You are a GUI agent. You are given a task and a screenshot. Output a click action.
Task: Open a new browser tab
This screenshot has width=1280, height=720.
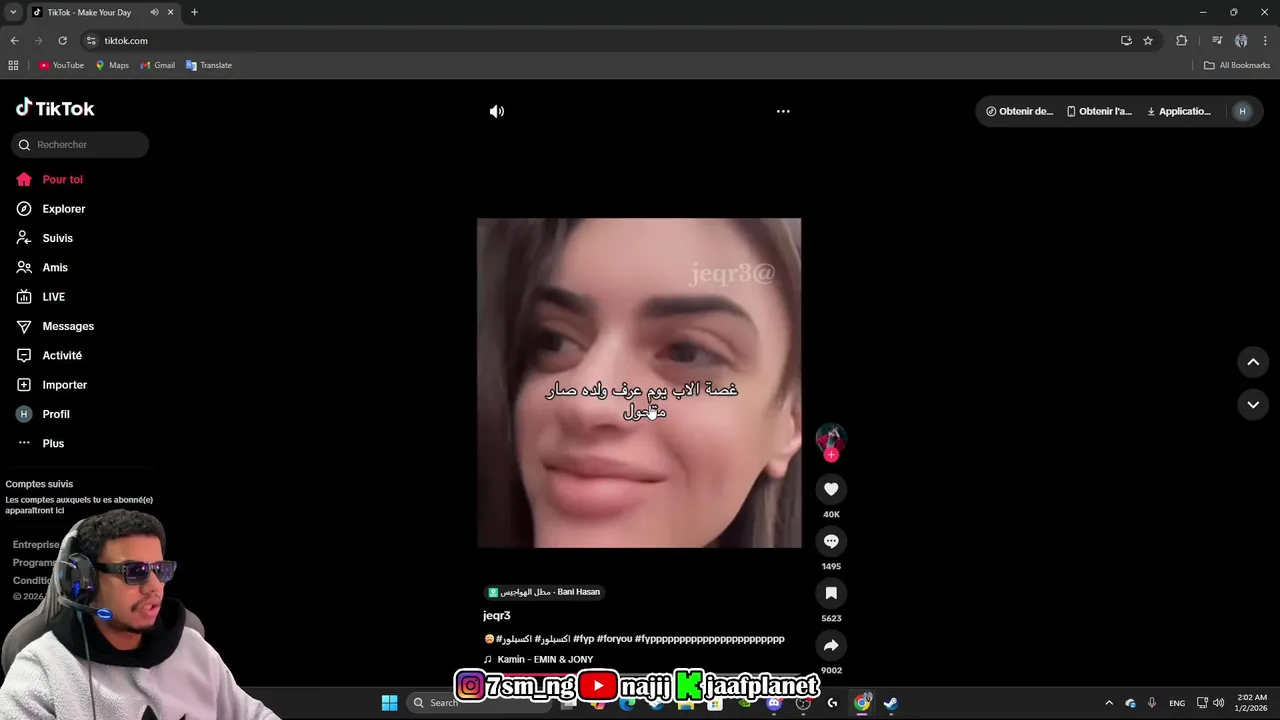click(x=194, y=12)
